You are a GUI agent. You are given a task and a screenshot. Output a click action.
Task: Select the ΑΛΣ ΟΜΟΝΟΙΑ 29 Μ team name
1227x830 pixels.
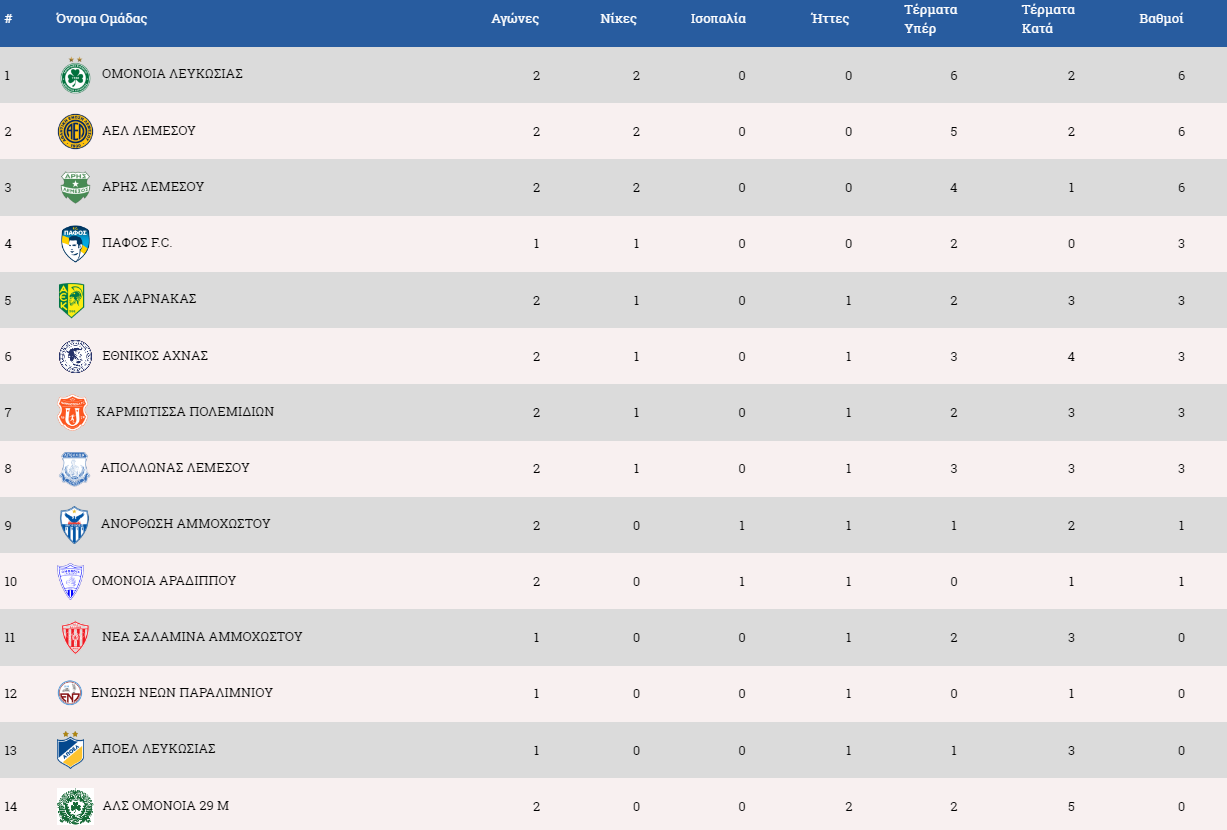166,805
